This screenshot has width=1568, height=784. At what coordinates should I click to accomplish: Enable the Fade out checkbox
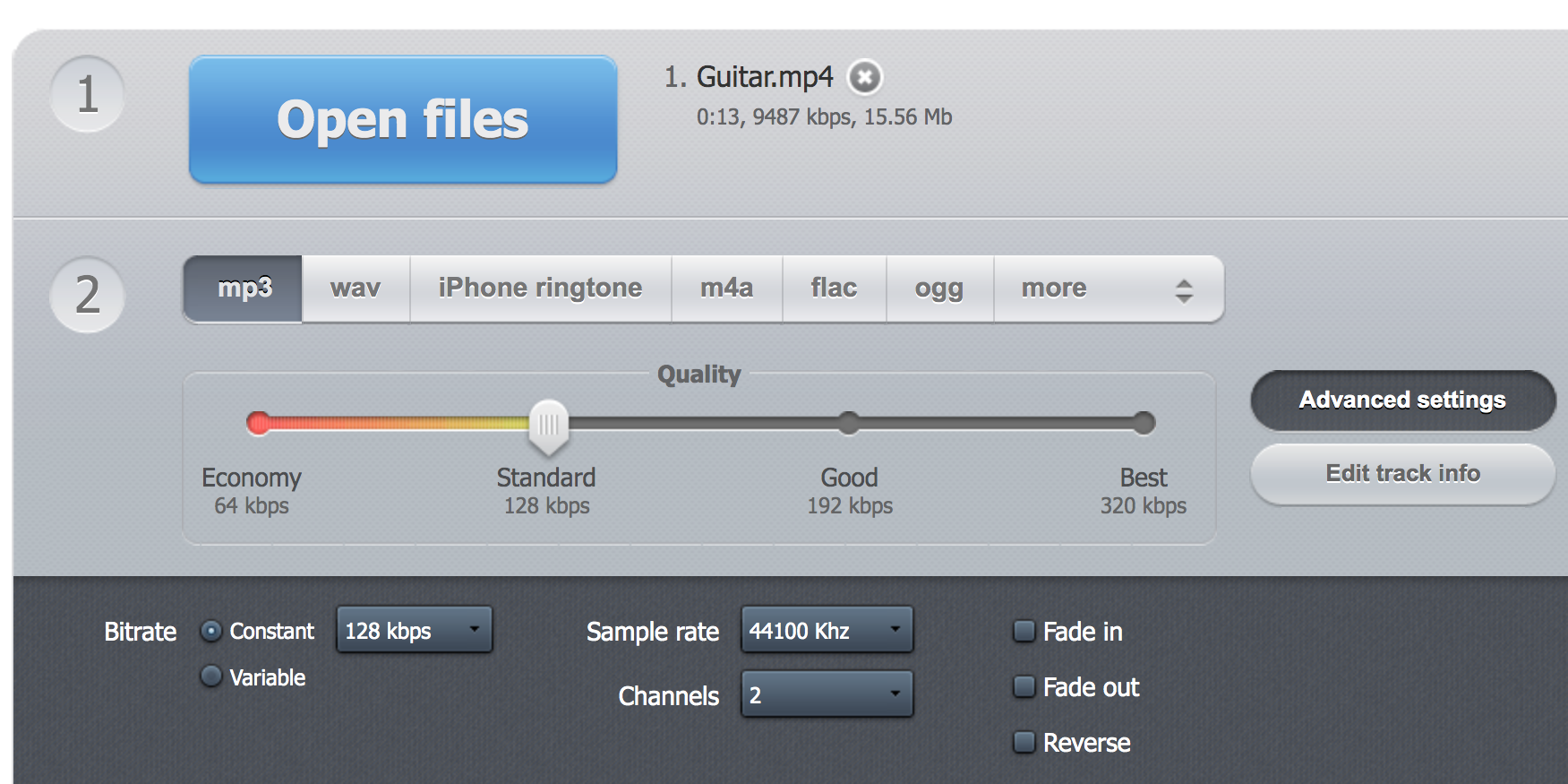pyautogui.click(x=1024, y=686)
